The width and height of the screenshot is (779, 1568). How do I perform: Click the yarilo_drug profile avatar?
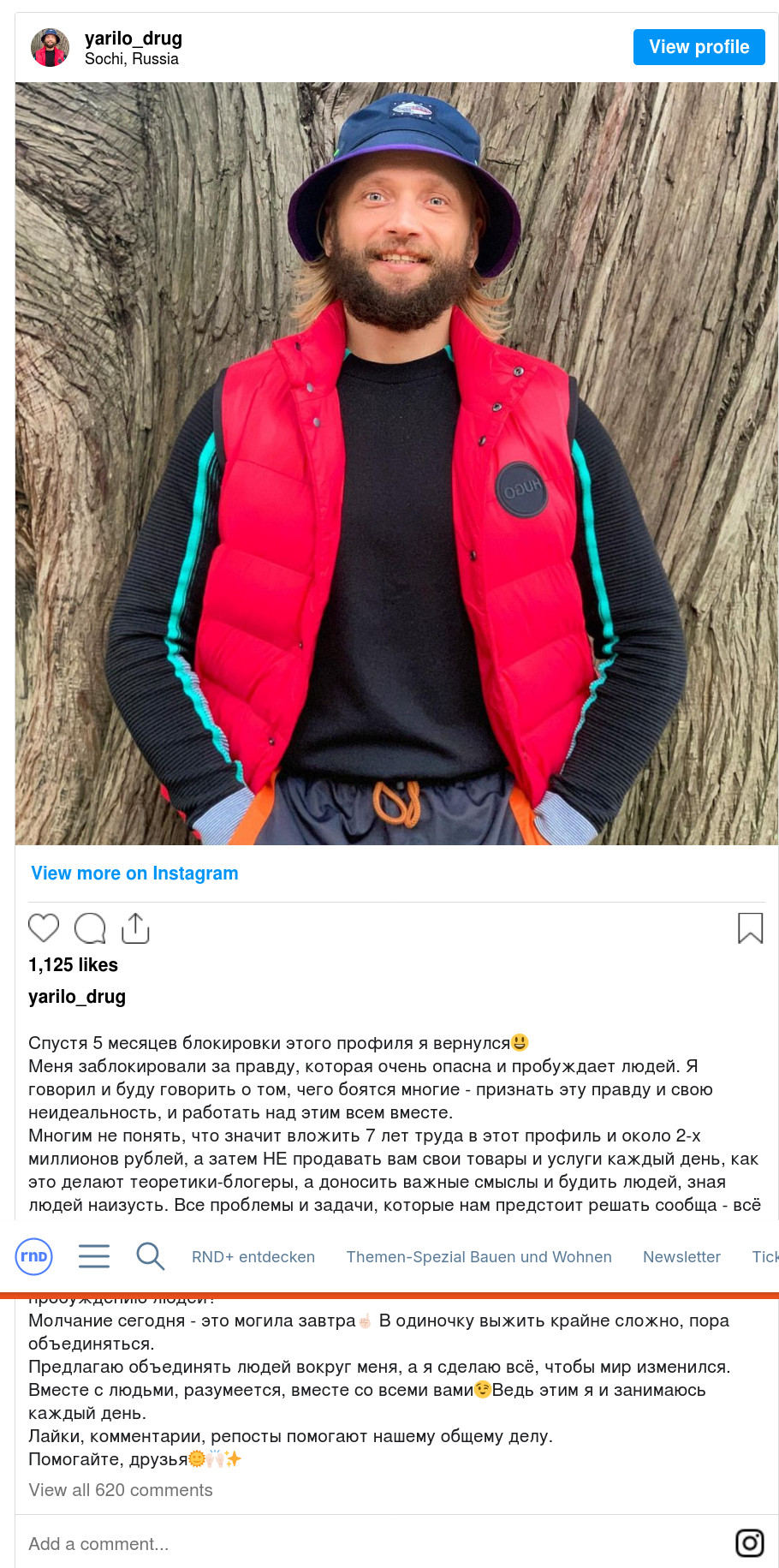point(51,47)
